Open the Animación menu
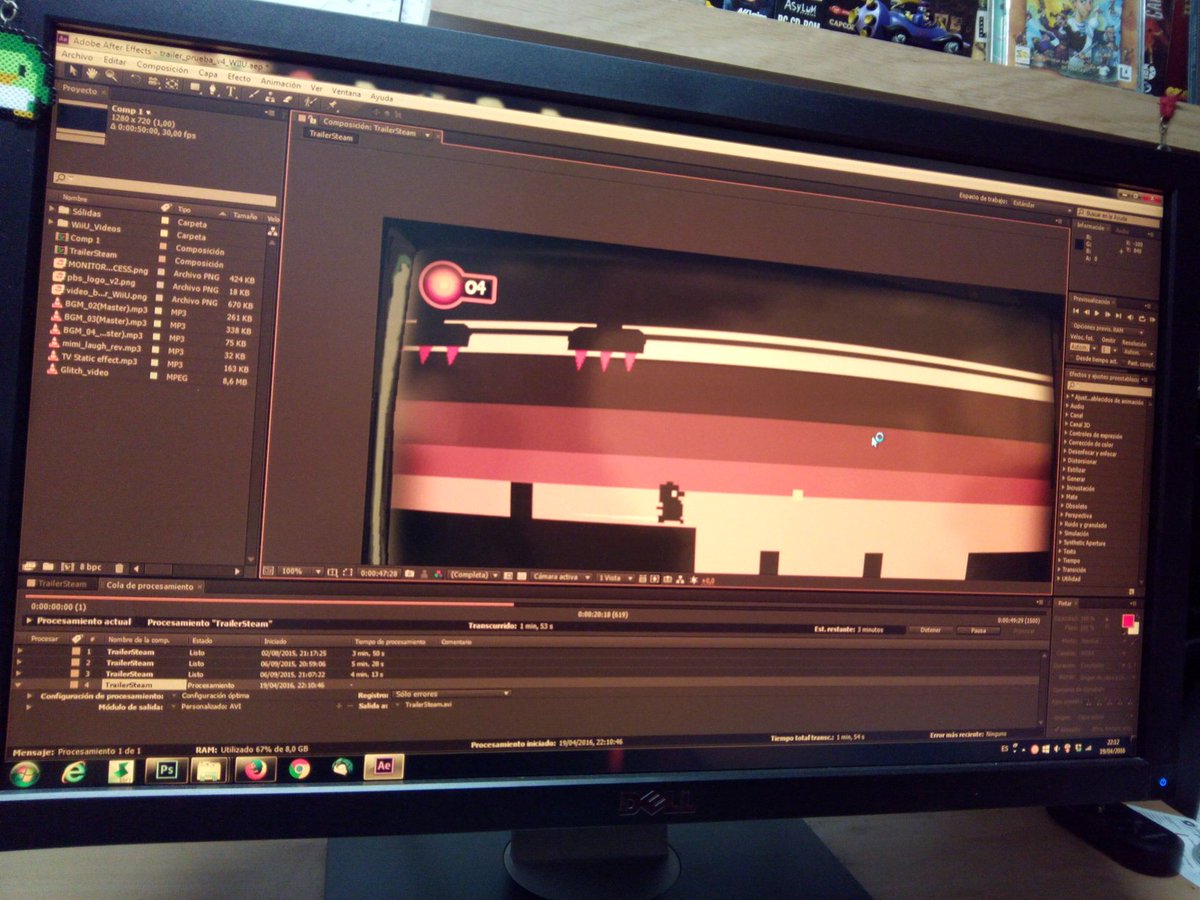This screenshot has width=1200, height=900. (x=281, y=83)
